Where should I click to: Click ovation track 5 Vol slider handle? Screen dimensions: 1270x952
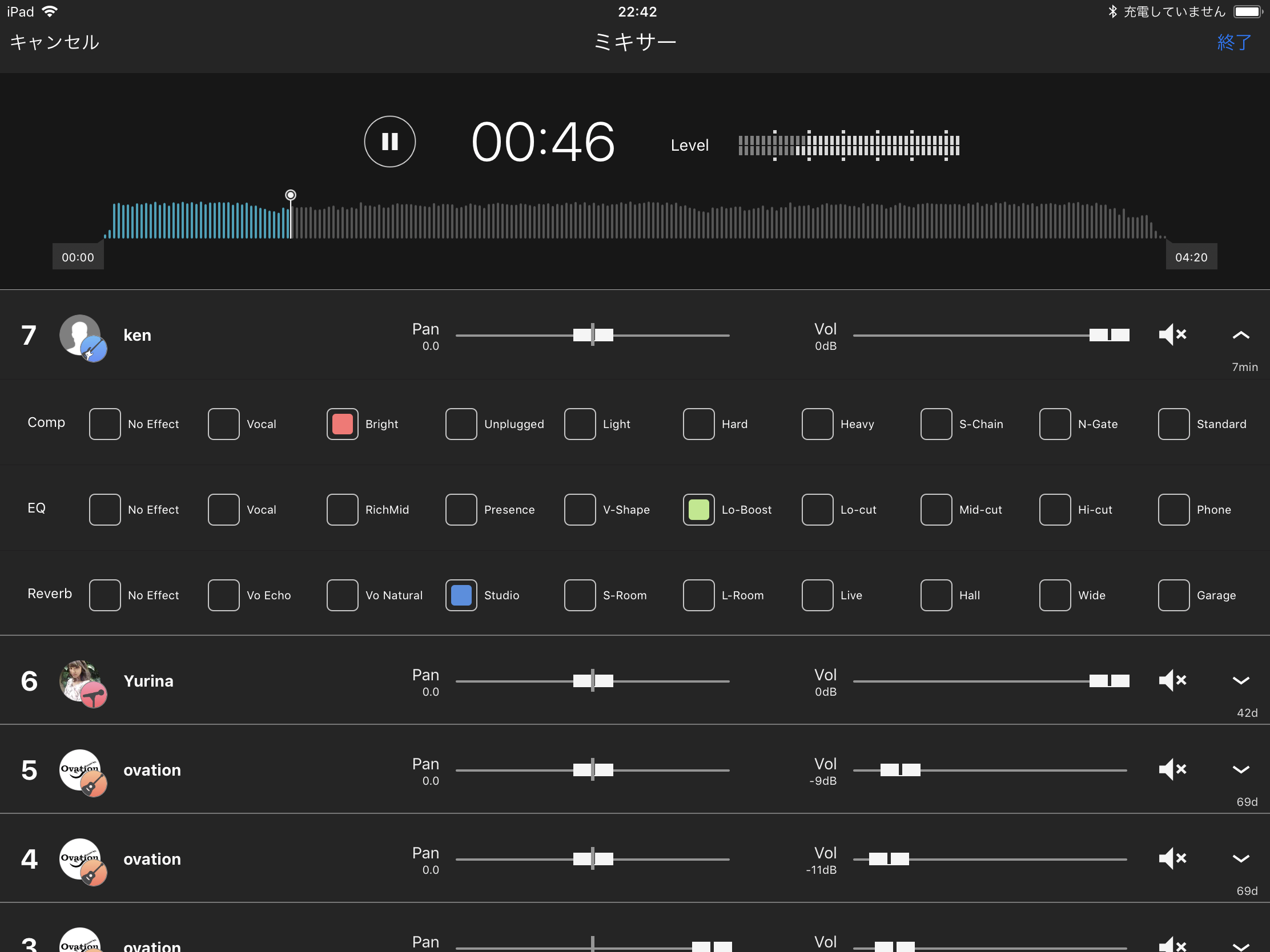coord(901,770)
